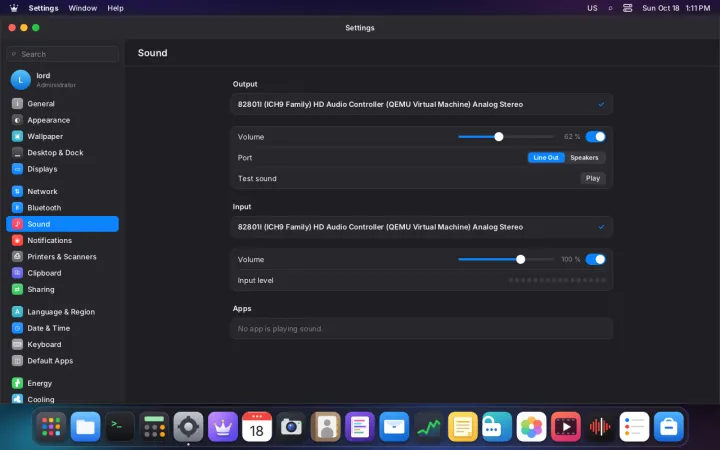Open the password manager lock app in dock

tap(497, 427)
